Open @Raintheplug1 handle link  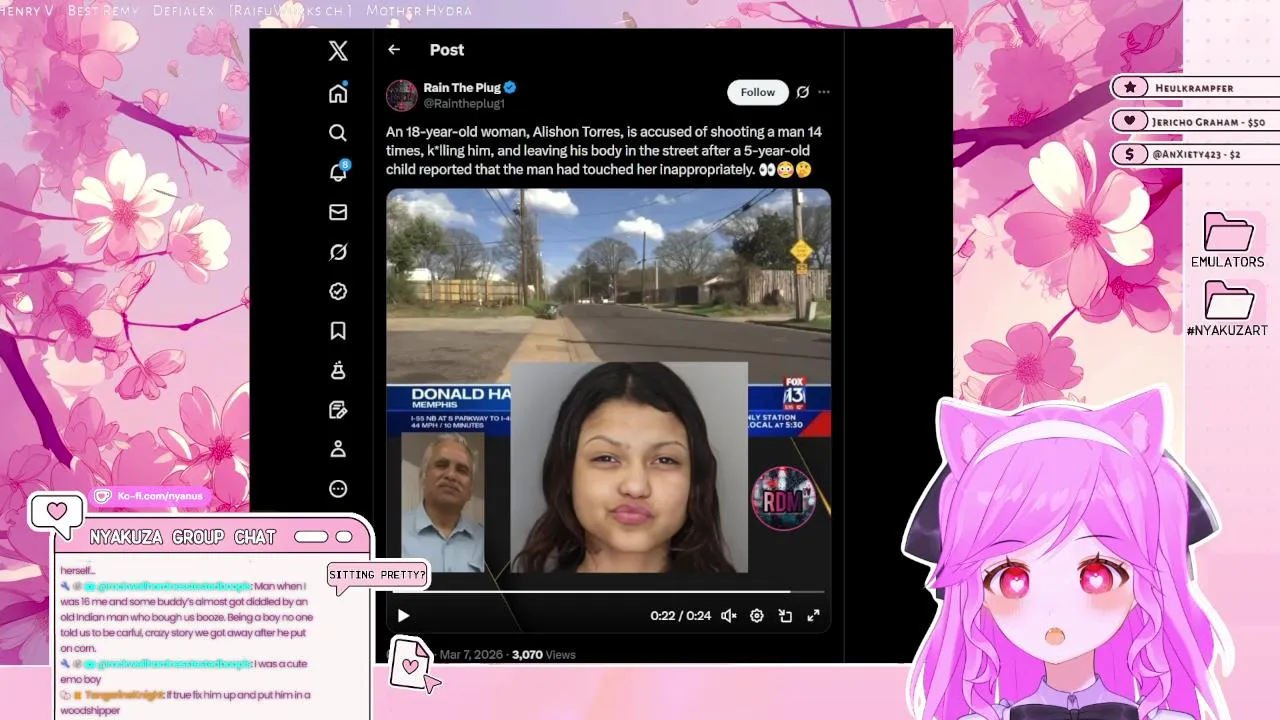[x=463, y=104]
